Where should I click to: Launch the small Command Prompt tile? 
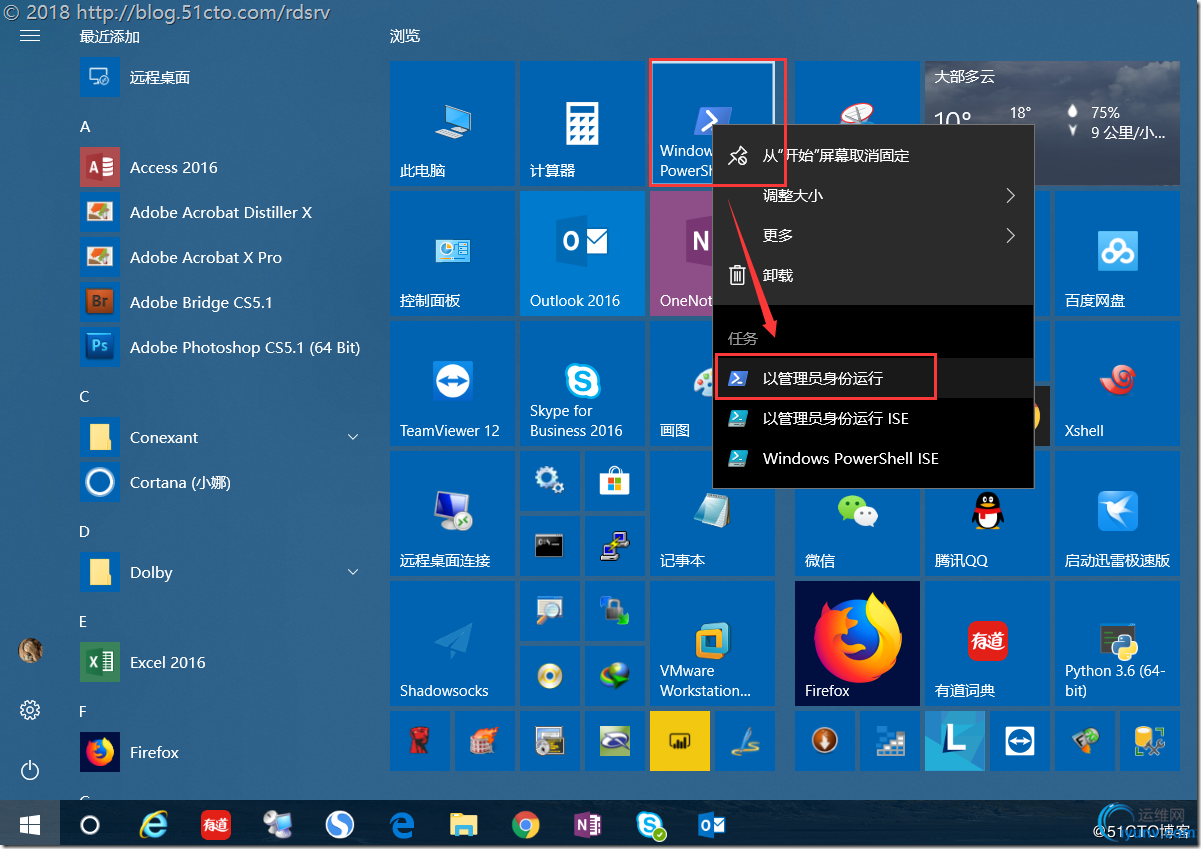tap(550, 547)
